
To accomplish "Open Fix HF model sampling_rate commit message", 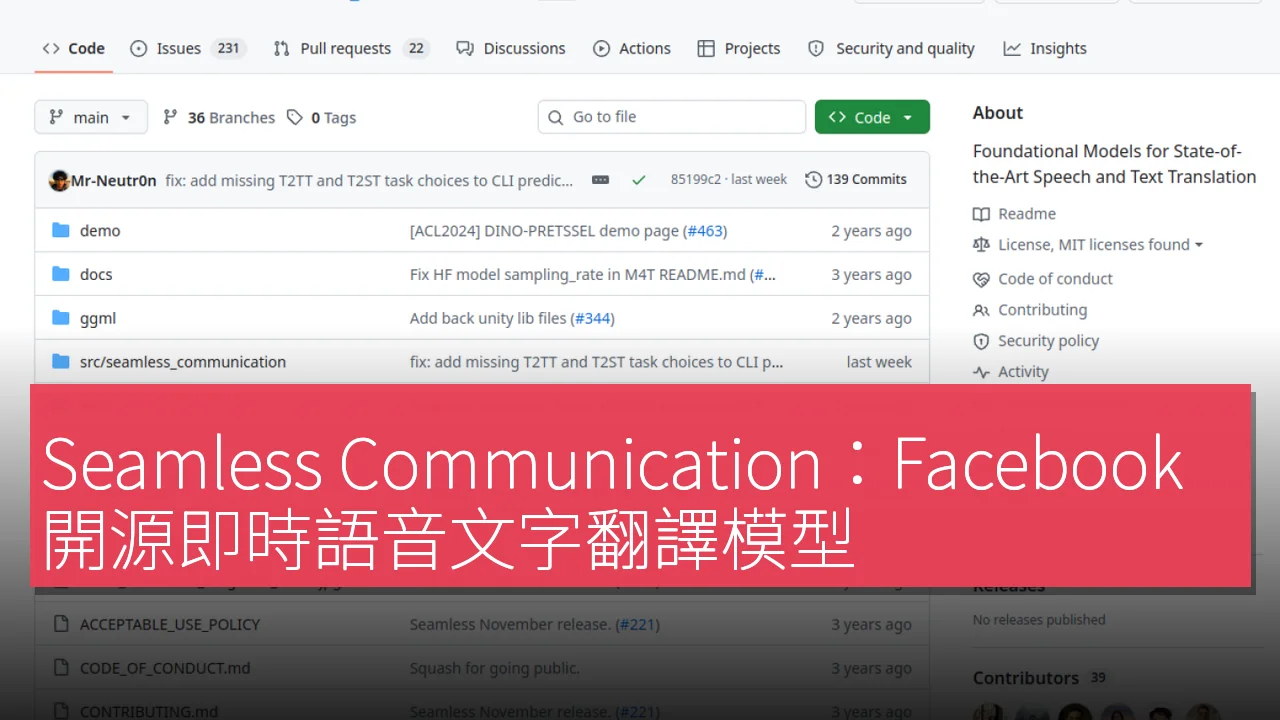I will [578, 275].
